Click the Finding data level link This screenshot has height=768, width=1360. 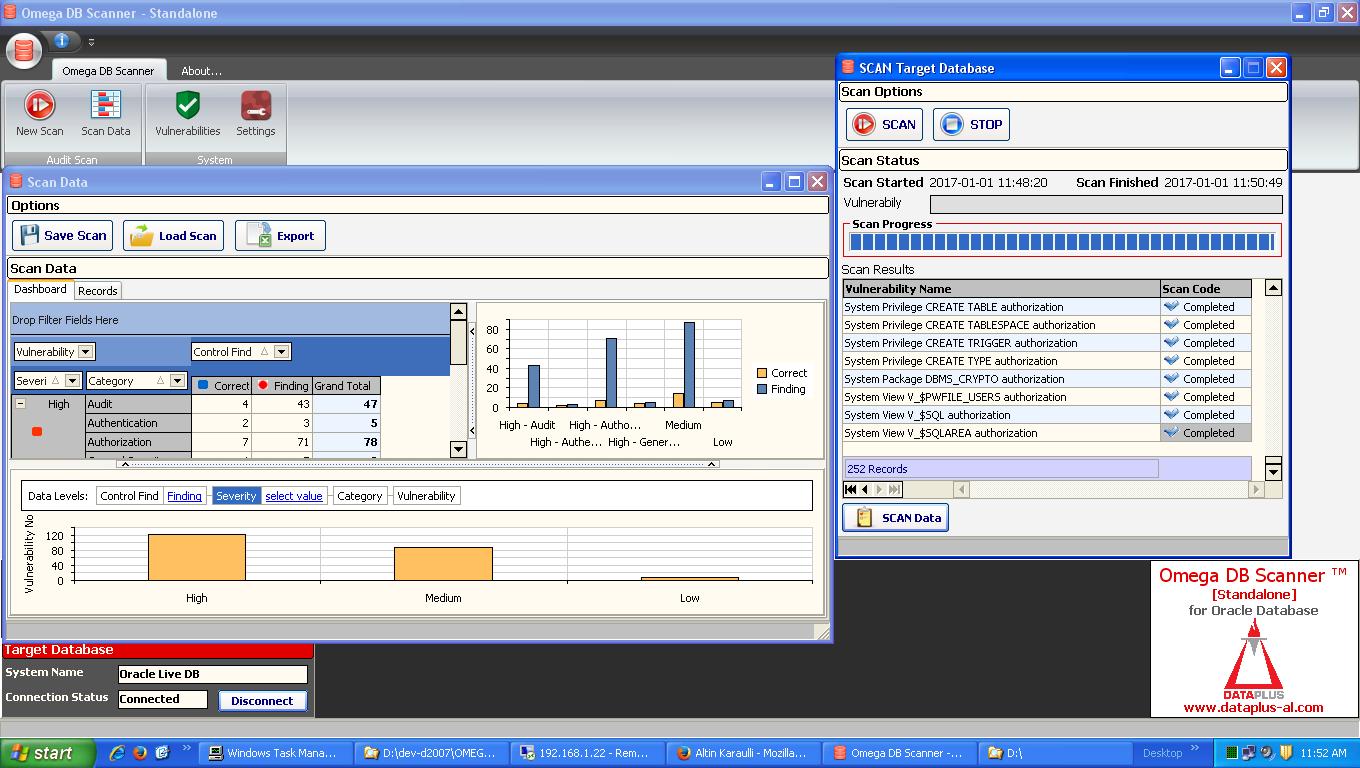[x=184, y=496]
